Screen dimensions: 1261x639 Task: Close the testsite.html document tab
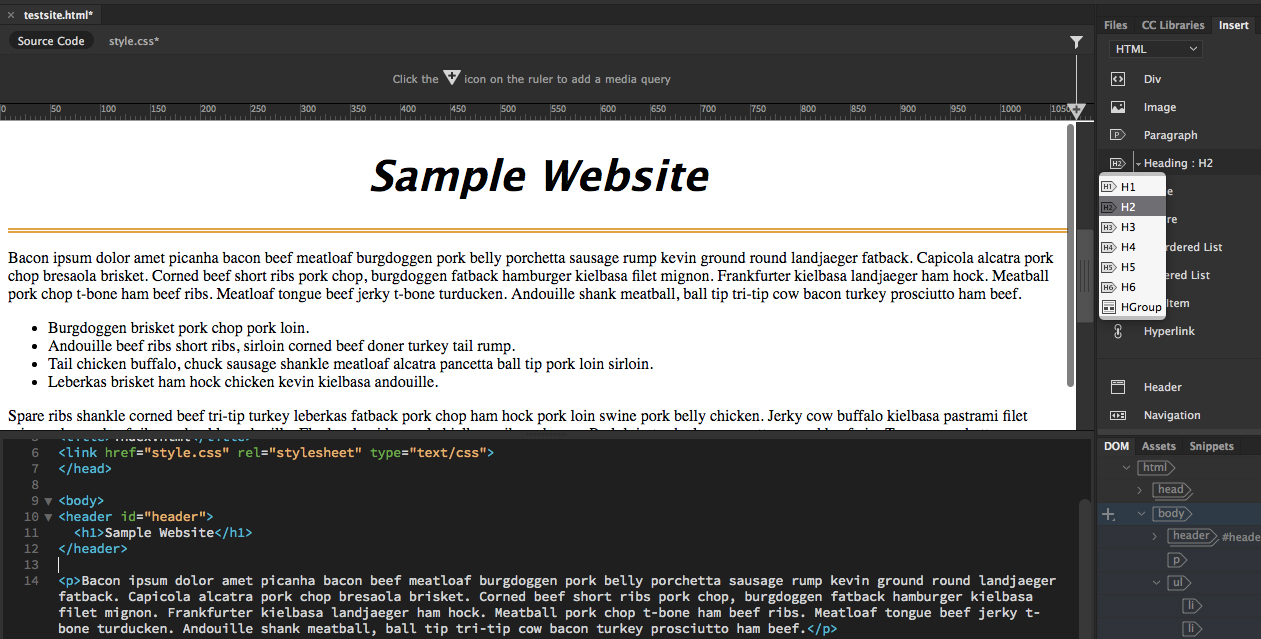point(11,15)
